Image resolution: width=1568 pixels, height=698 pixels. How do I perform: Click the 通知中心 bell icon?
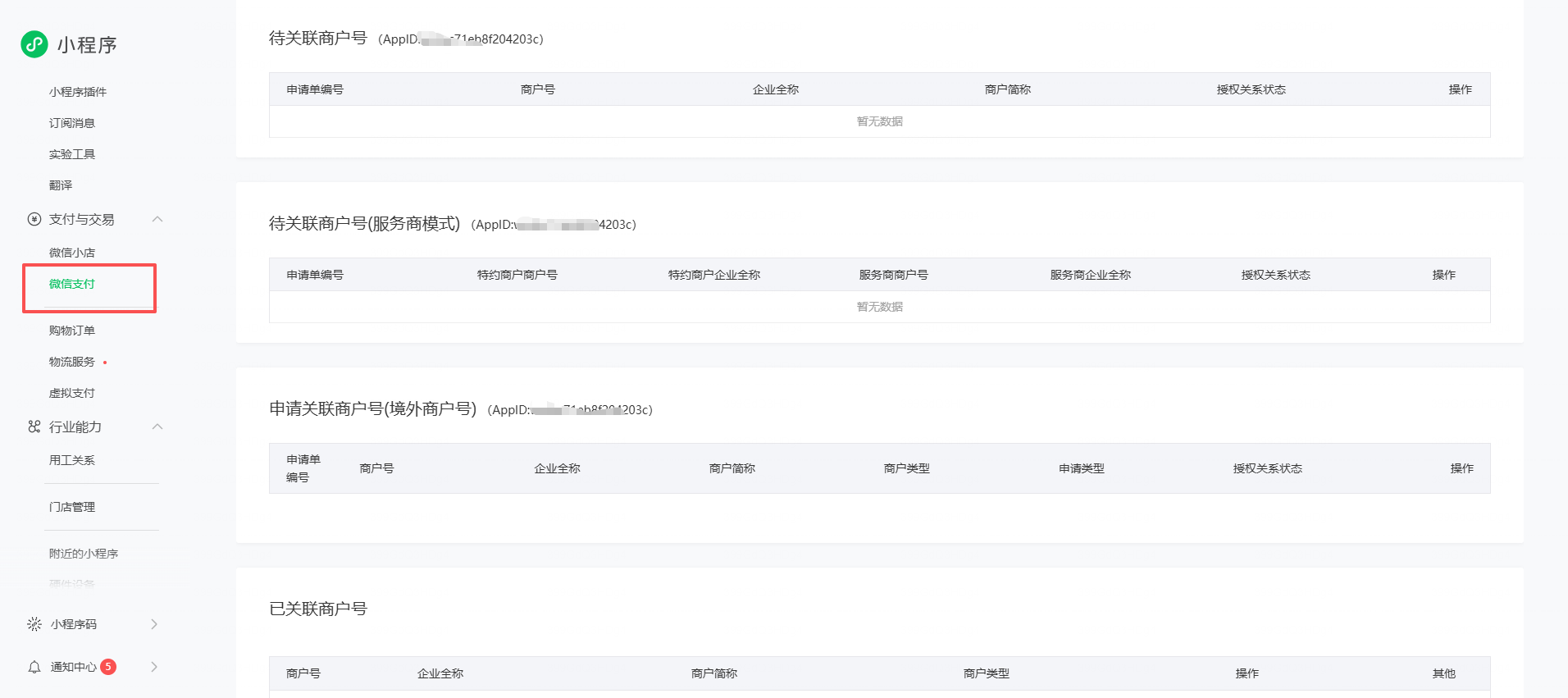coord(34,667)
